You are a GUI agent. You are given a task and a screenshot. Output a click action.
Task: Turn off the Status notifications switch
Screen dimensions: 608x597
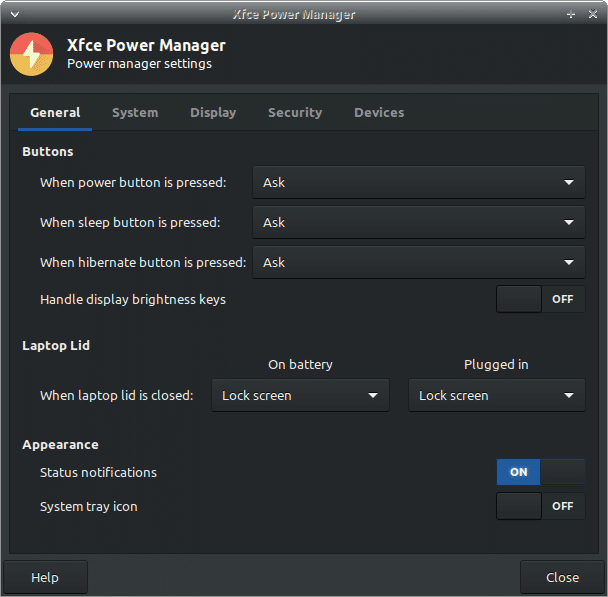pyautogui.click(x=541, y=472)
